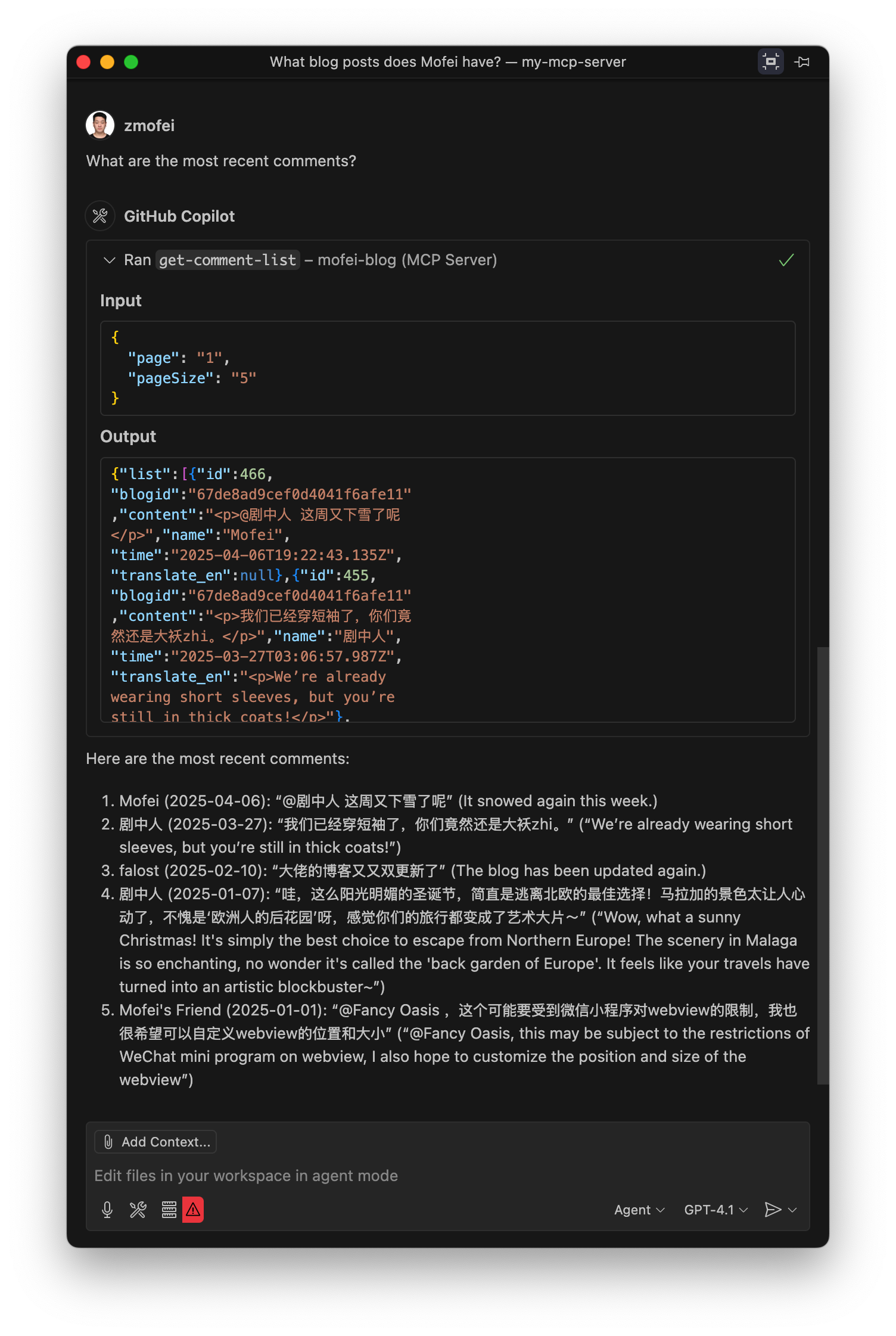The height and width of the screenshot is (1336, 896).
Task: Click the yellow minimize window button
Action: (107, 62)
